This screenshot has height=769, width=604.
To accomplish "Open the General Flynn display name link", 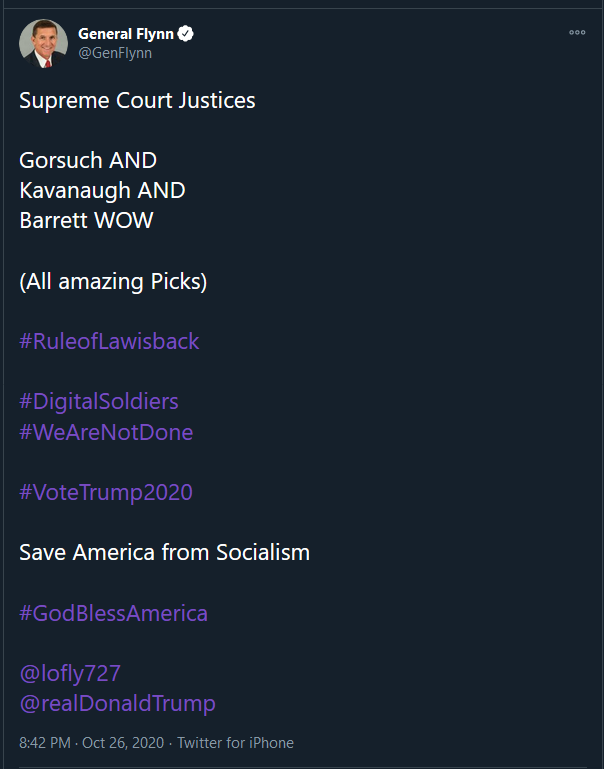I will tap(126, 34).
